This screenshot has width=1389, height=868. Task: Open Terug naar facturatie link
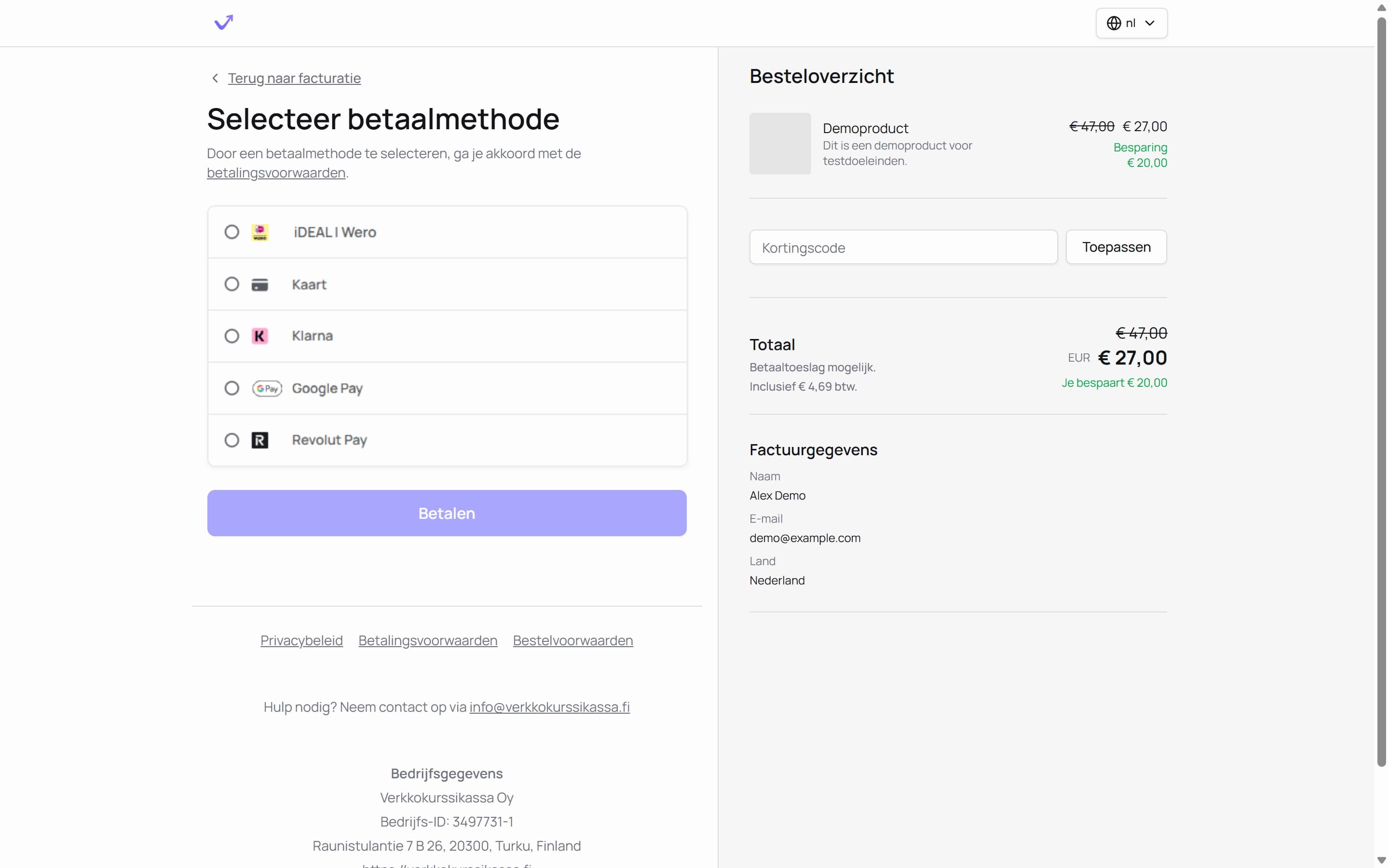point(294,78)
